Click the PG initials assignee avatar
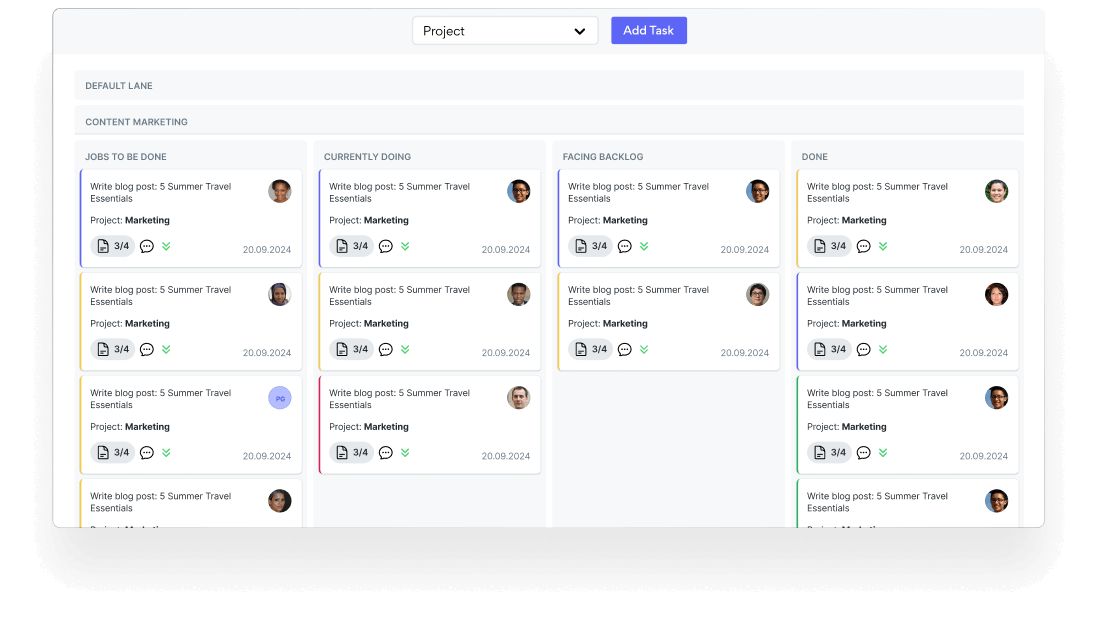The height and width of the screenshot is (625, 1097). 280,398
